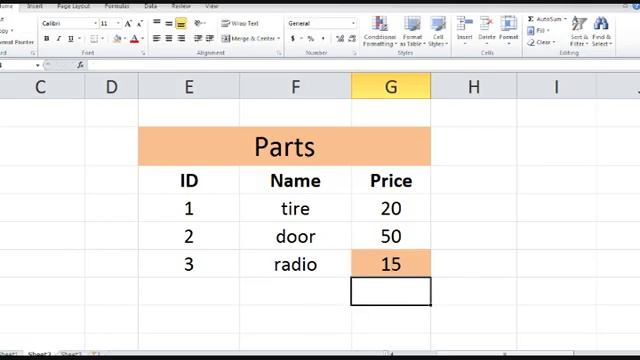Toggle Middle Align
640x360 pixels.
(x=169, y=23)
